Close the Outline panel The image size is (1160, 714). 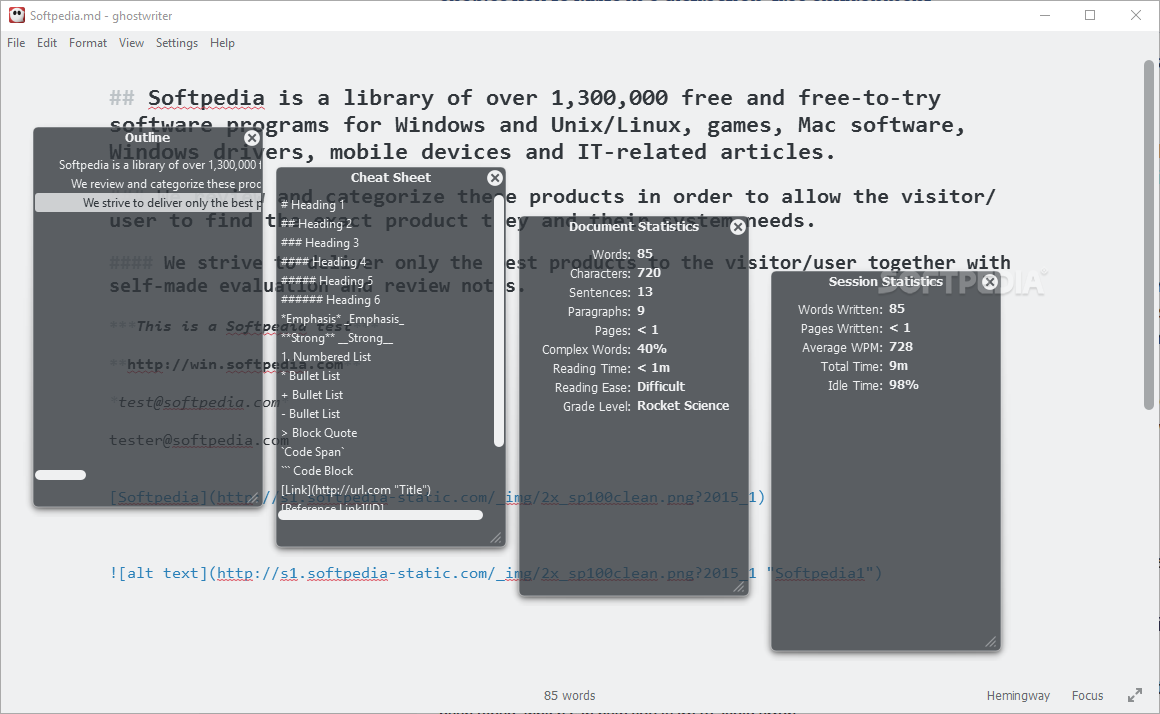click(x=252, y=138)
